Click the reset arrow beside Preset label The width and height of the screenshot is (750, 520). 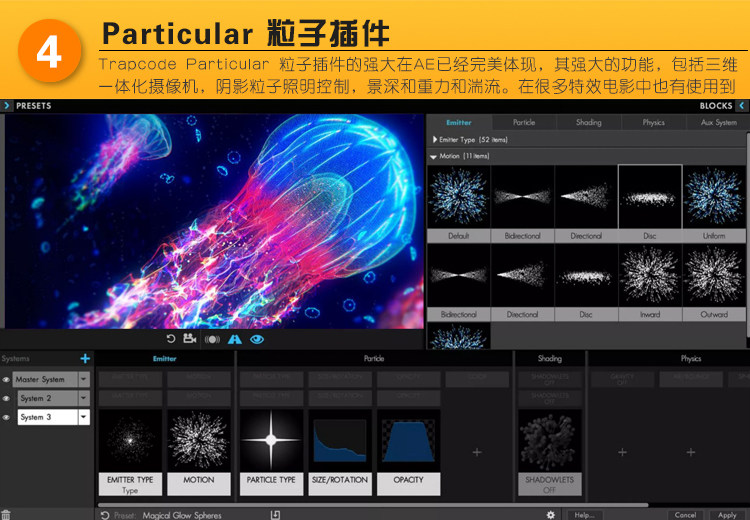coord(105,515)
